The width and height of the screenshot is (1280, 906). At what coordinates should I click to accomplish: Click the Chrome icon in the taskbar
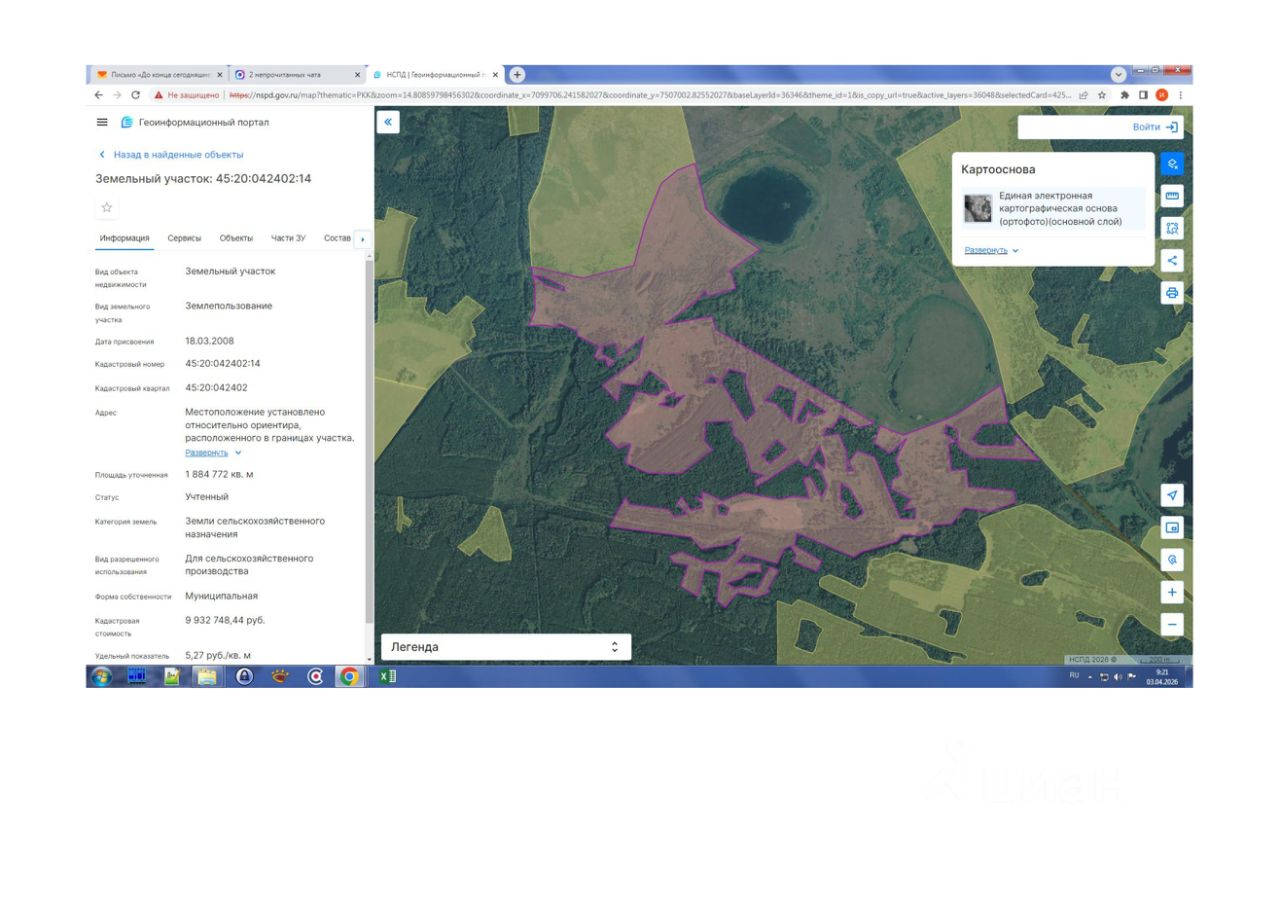(349, 676)
